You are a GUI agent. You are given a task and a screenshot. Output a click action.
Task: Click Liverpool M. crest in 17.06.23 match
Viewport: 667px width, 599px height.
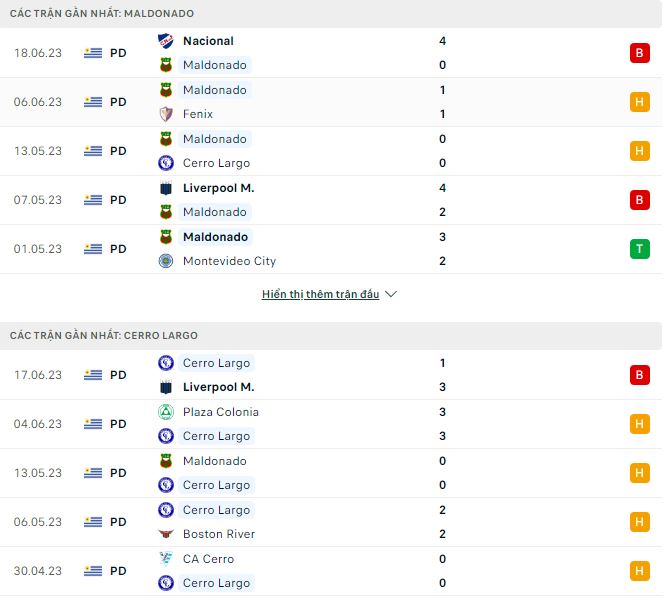(166, 387)
